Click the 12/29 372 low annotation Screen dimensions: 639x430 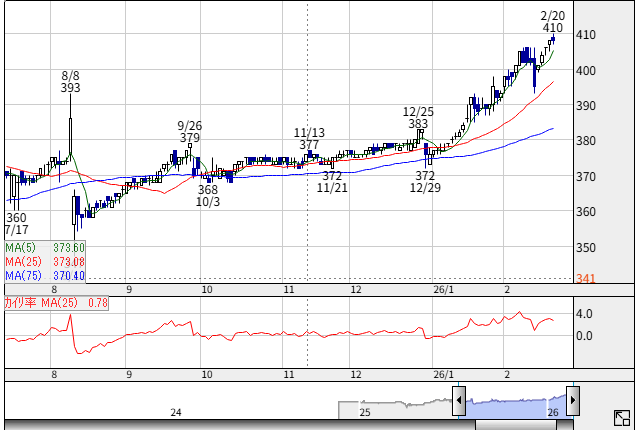click(x=425, y=182)
